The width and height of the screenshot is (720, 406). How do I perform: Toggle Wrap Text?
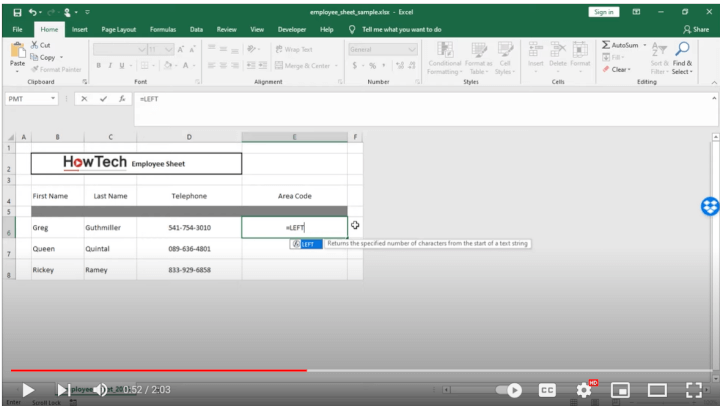coord(294,49)
